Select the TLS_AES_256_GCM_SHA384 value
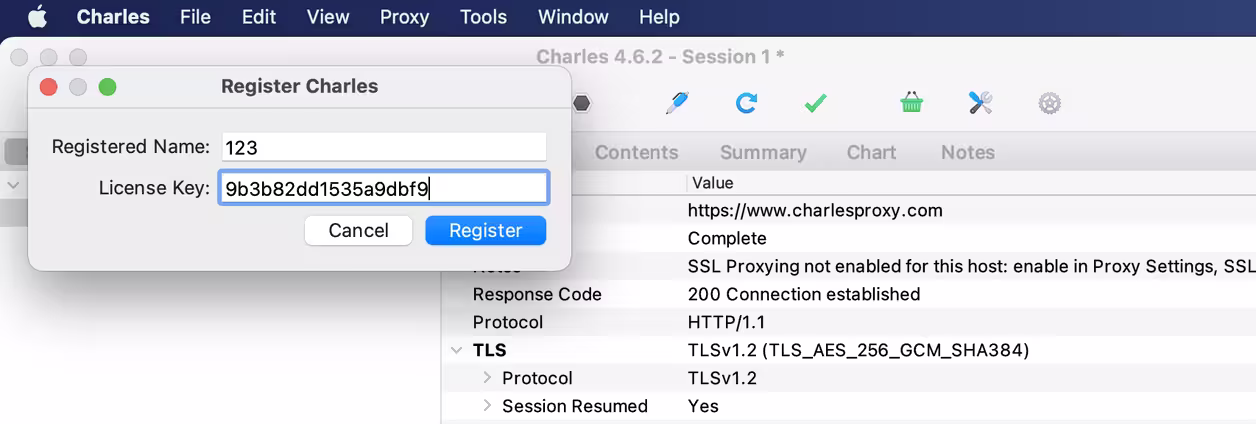The image size is (1256, 424). 858,351
